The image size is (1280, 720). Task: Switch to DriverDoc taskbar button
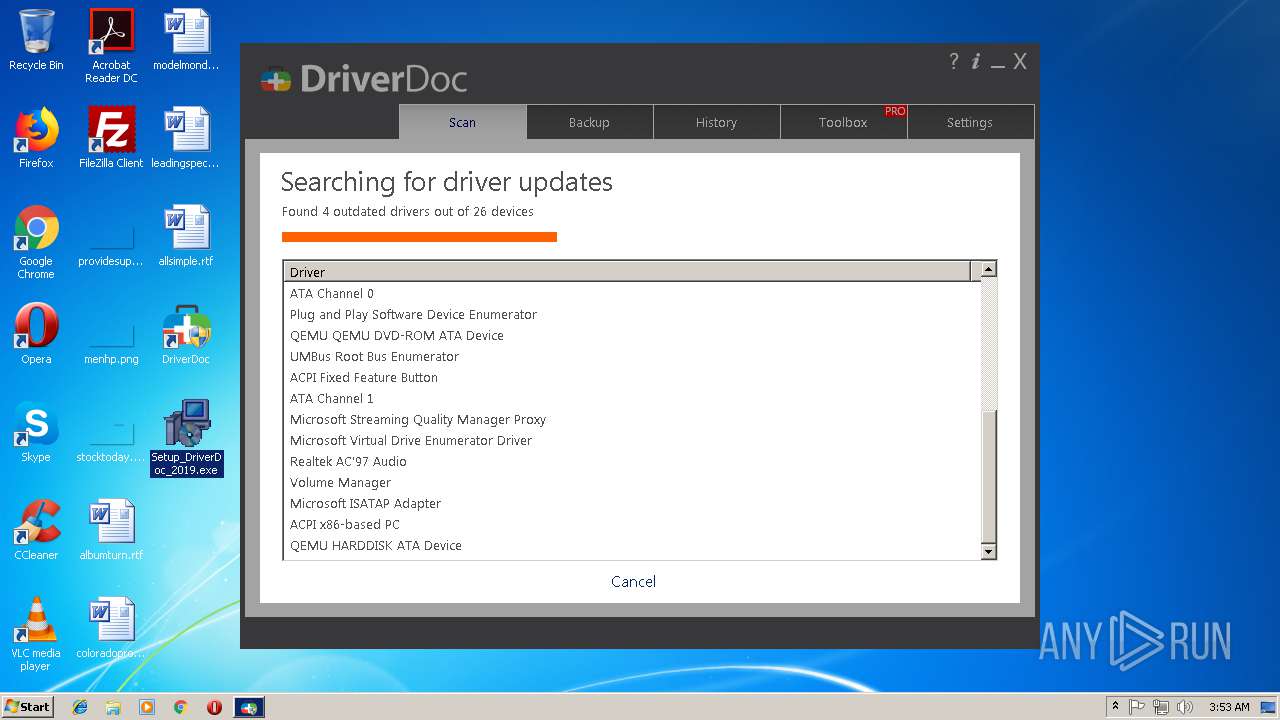(x=249, y=707)
